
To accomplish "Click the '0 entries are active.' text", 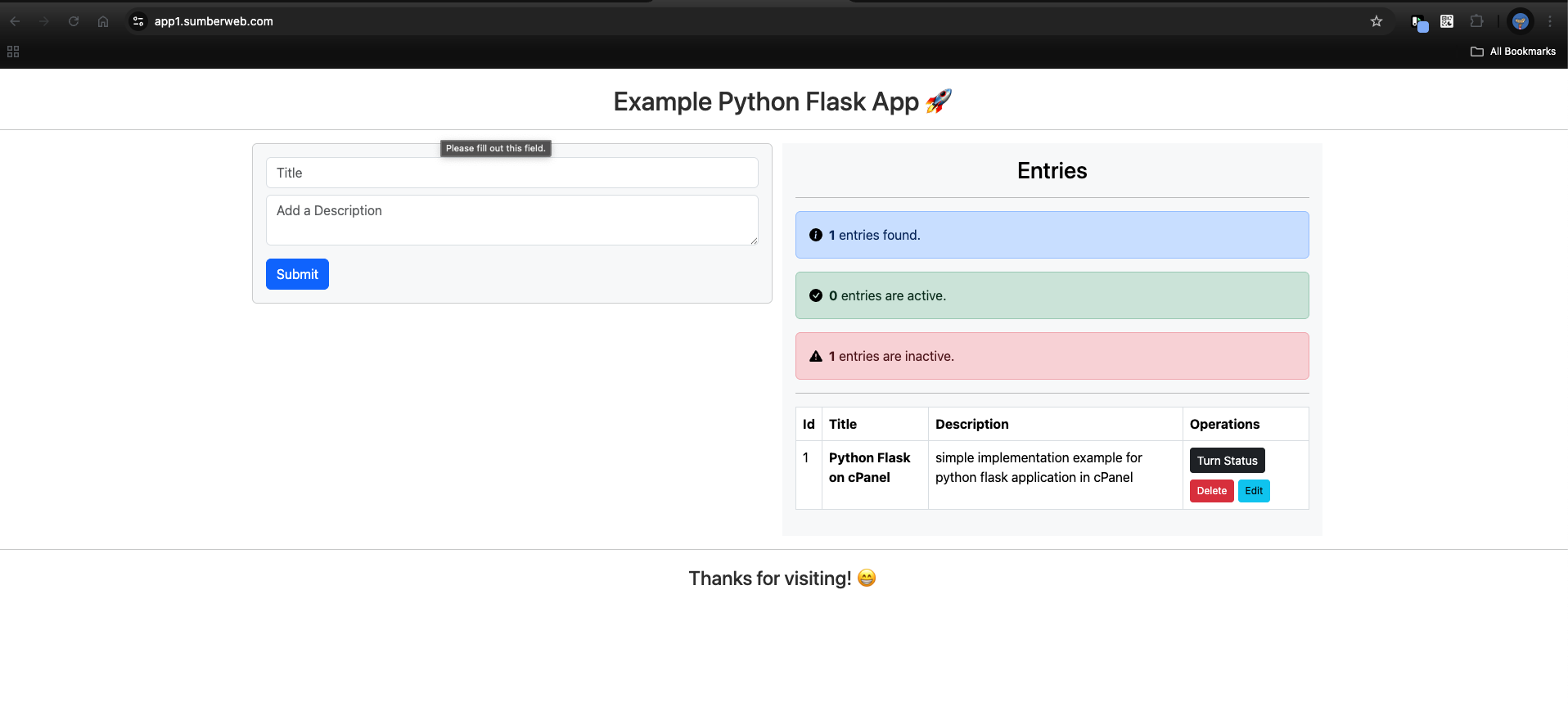I will [x=887, y=295].
